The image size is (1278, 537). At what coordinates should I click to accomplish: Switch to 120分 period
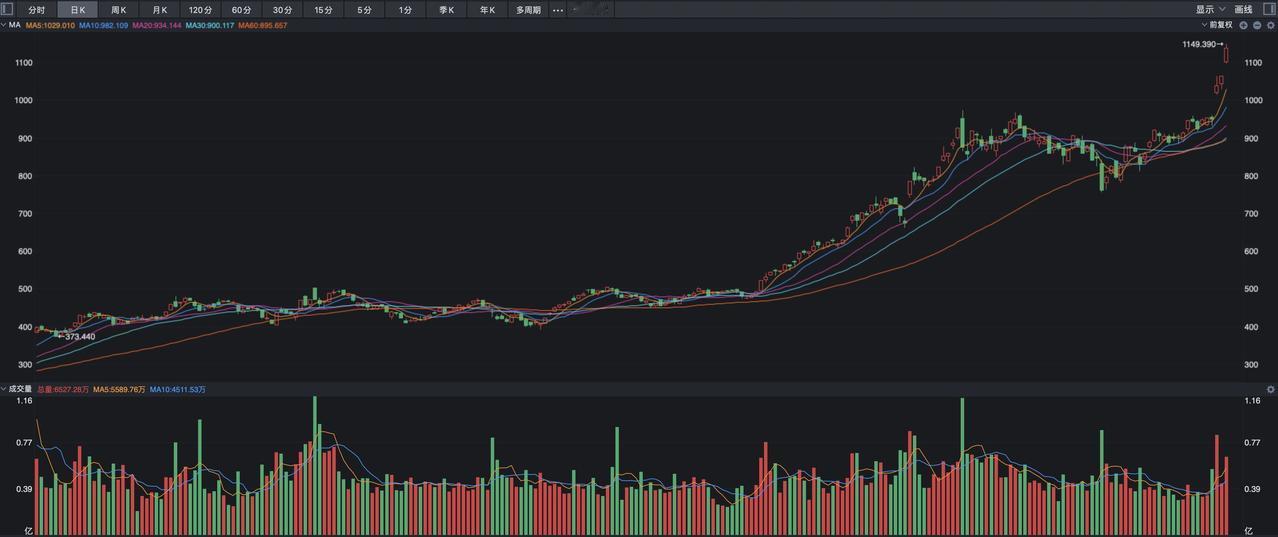pos(201,10)
